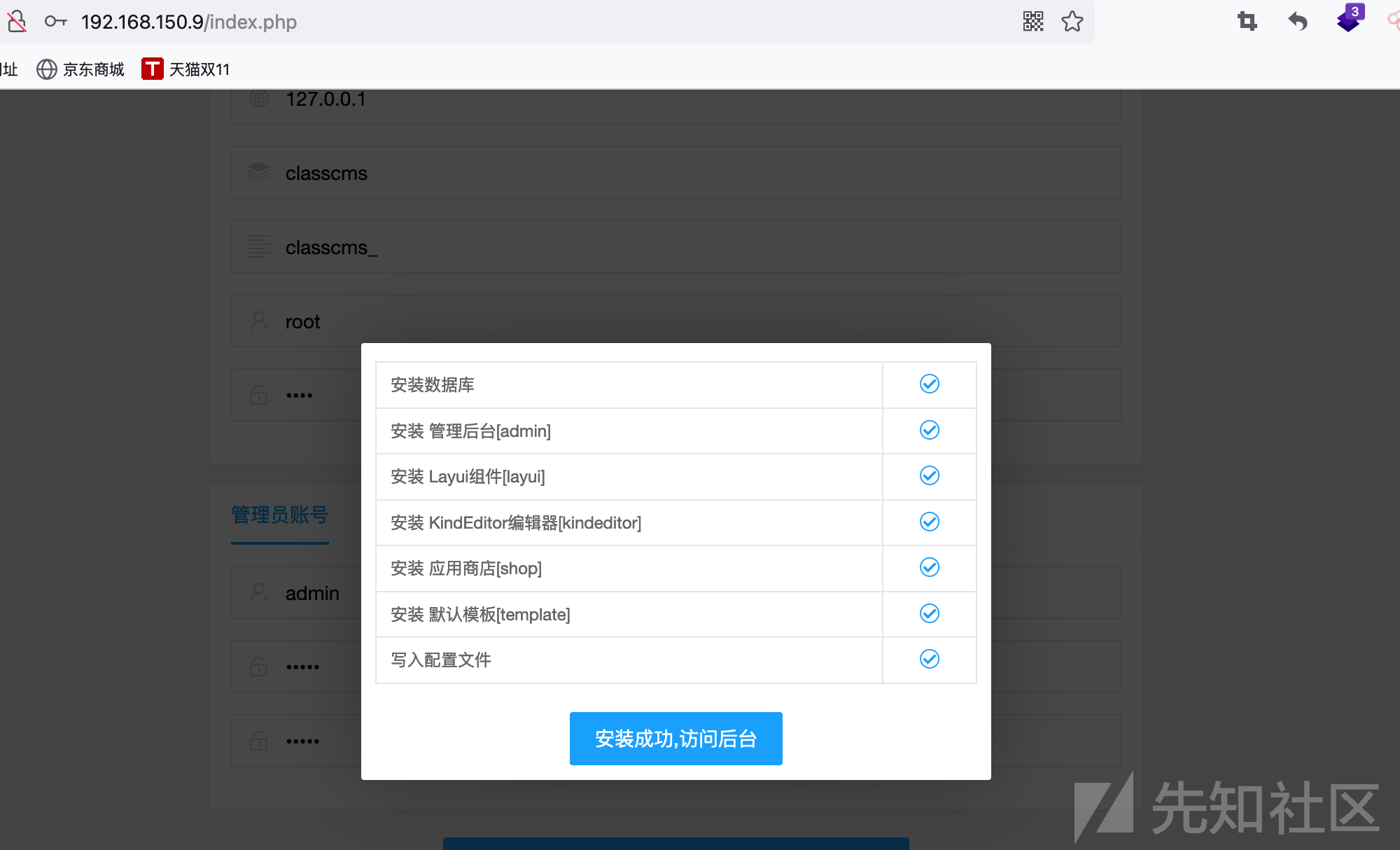Click the root username input field
Image resolution: width=1400 pixels, height=850 pixels.
coord(490,321)
